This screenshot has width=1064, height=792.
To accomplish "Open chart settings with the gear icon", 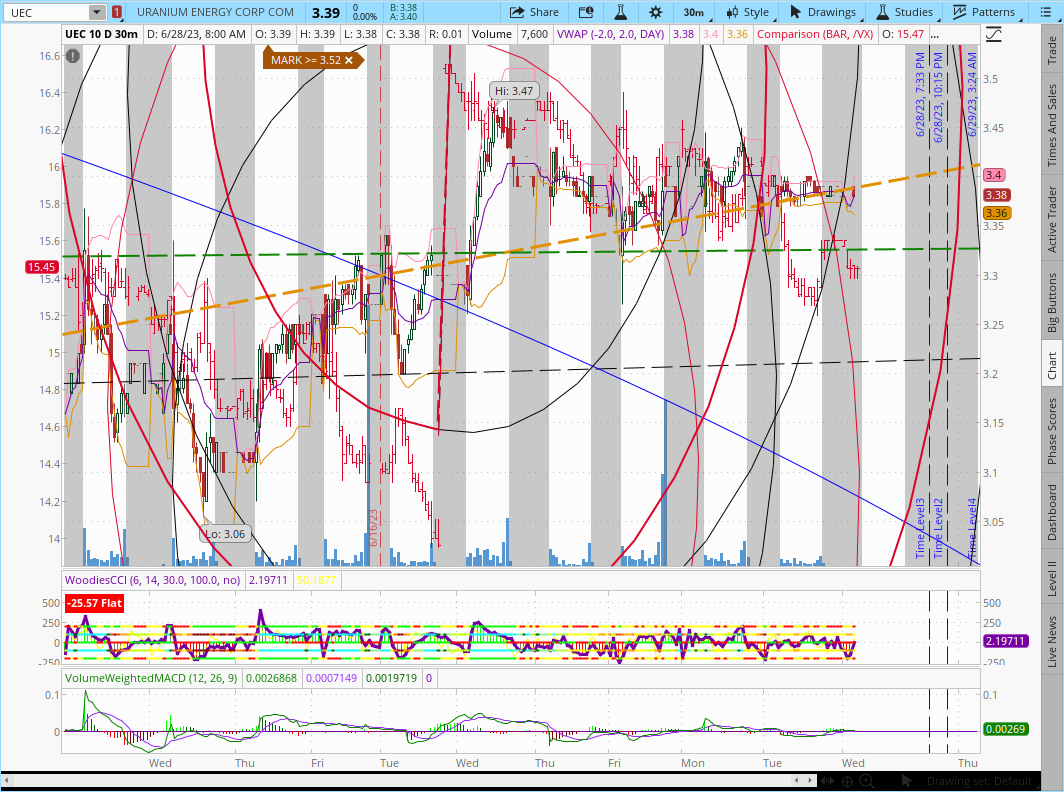I will point(655,12).
